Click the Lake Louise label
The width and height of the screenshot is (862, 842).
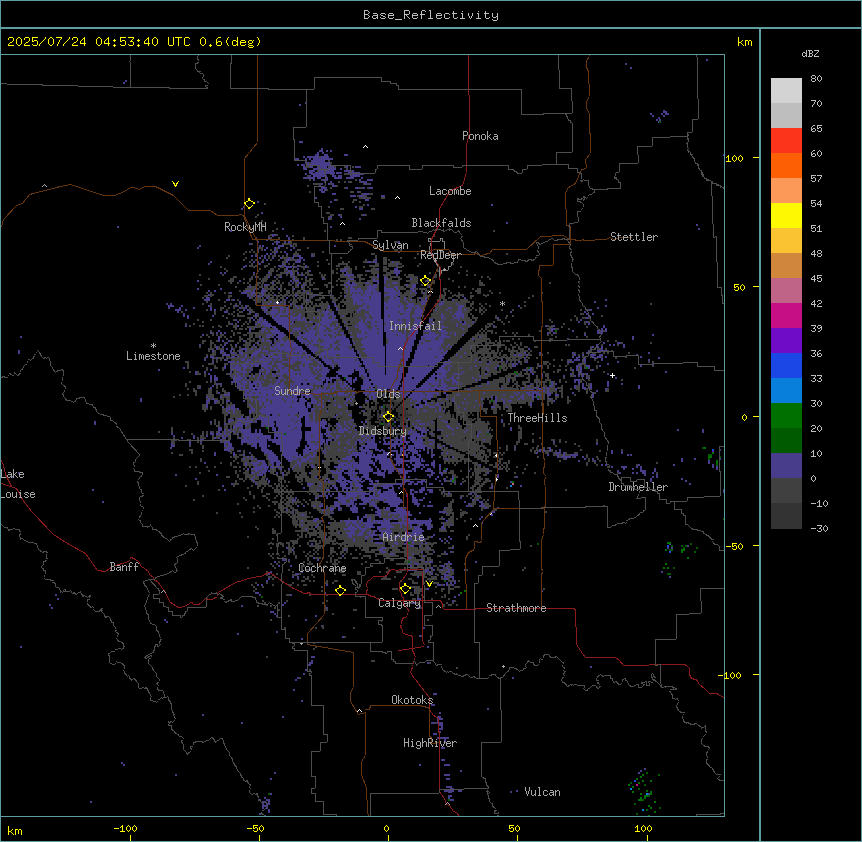coord(18,484)
